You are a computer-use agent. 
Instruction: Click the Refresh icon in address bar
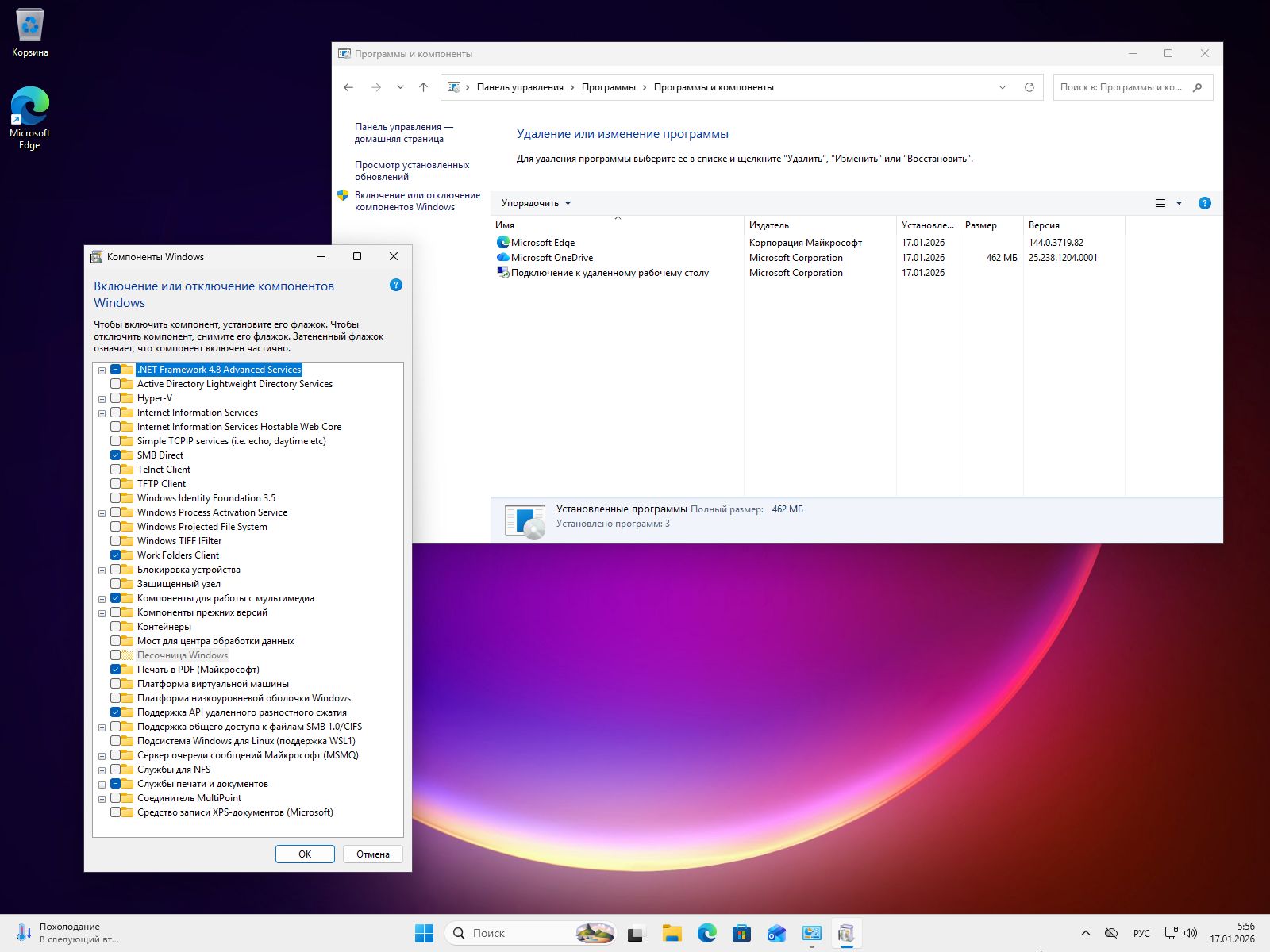pyautogui.click(x=1029, y=87)
